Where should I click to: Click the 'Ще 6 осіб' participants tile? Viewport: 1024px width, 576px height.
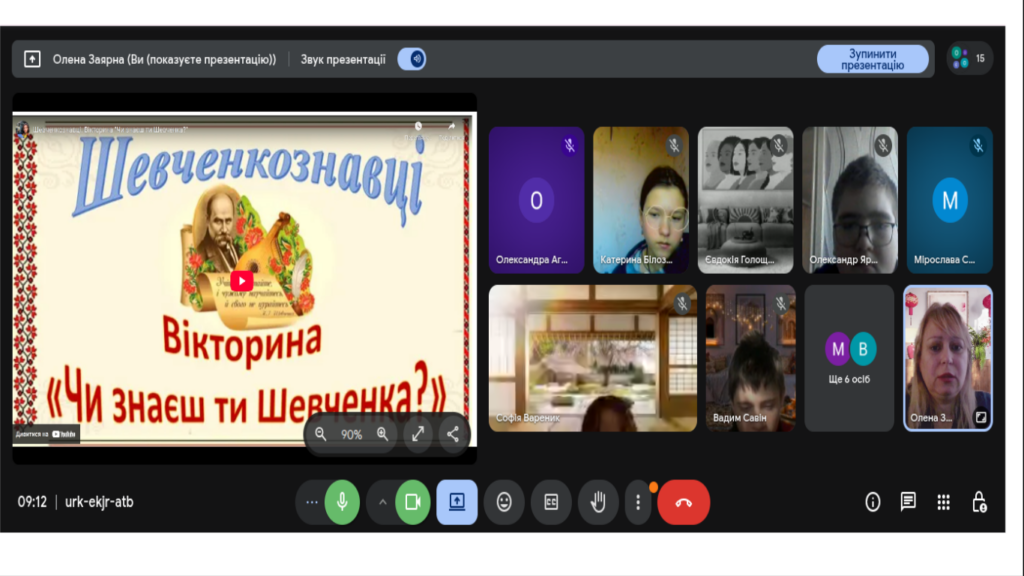[849, 358]
